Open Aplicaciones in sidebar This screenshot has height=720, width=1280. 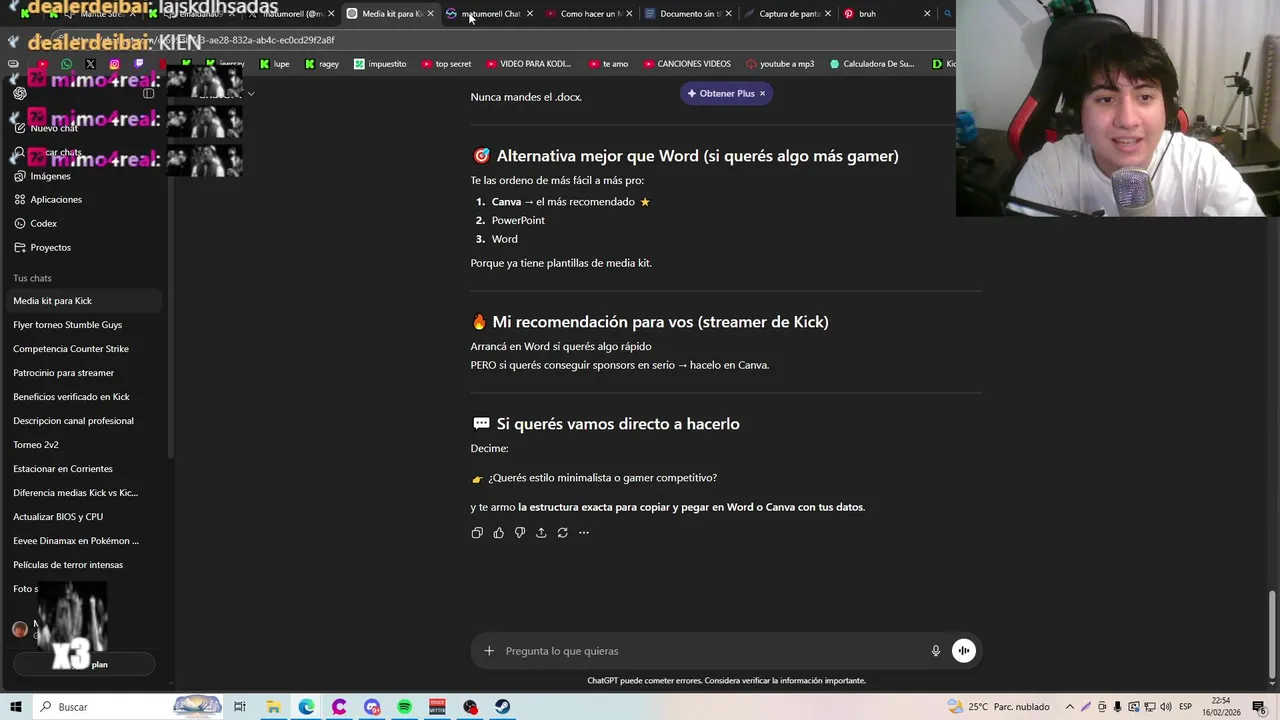click(56, 200)
